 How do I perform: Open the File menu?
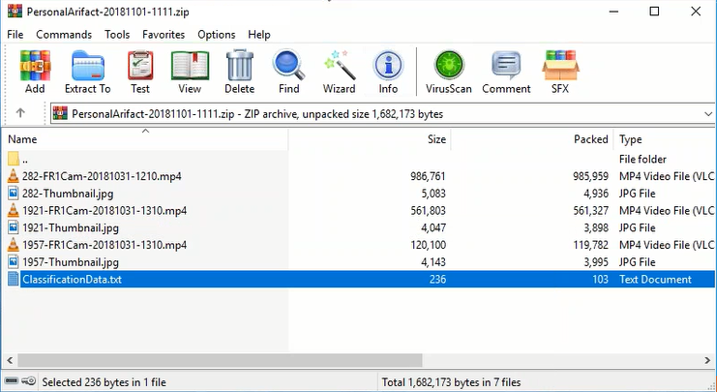click(x=15, y=35)
